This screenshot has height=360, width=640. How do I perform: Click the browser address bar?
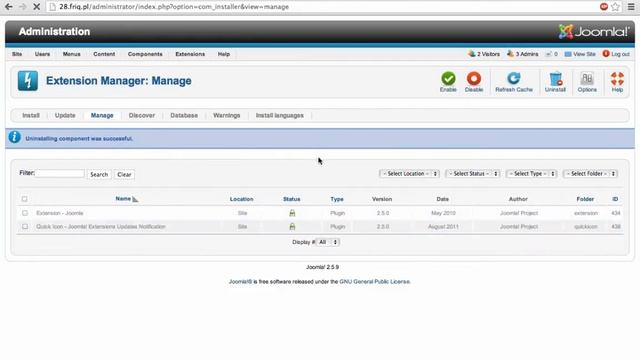pos(322,7)
